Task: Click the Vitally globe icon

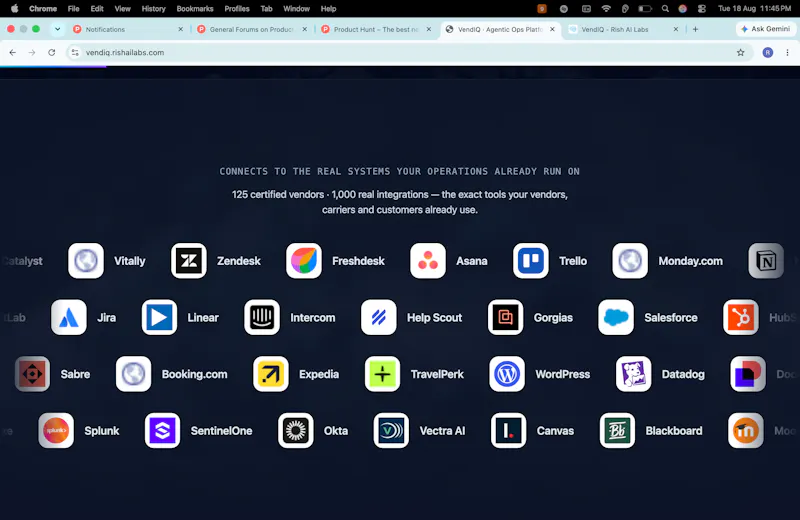Action: click(x=86, y=261)
